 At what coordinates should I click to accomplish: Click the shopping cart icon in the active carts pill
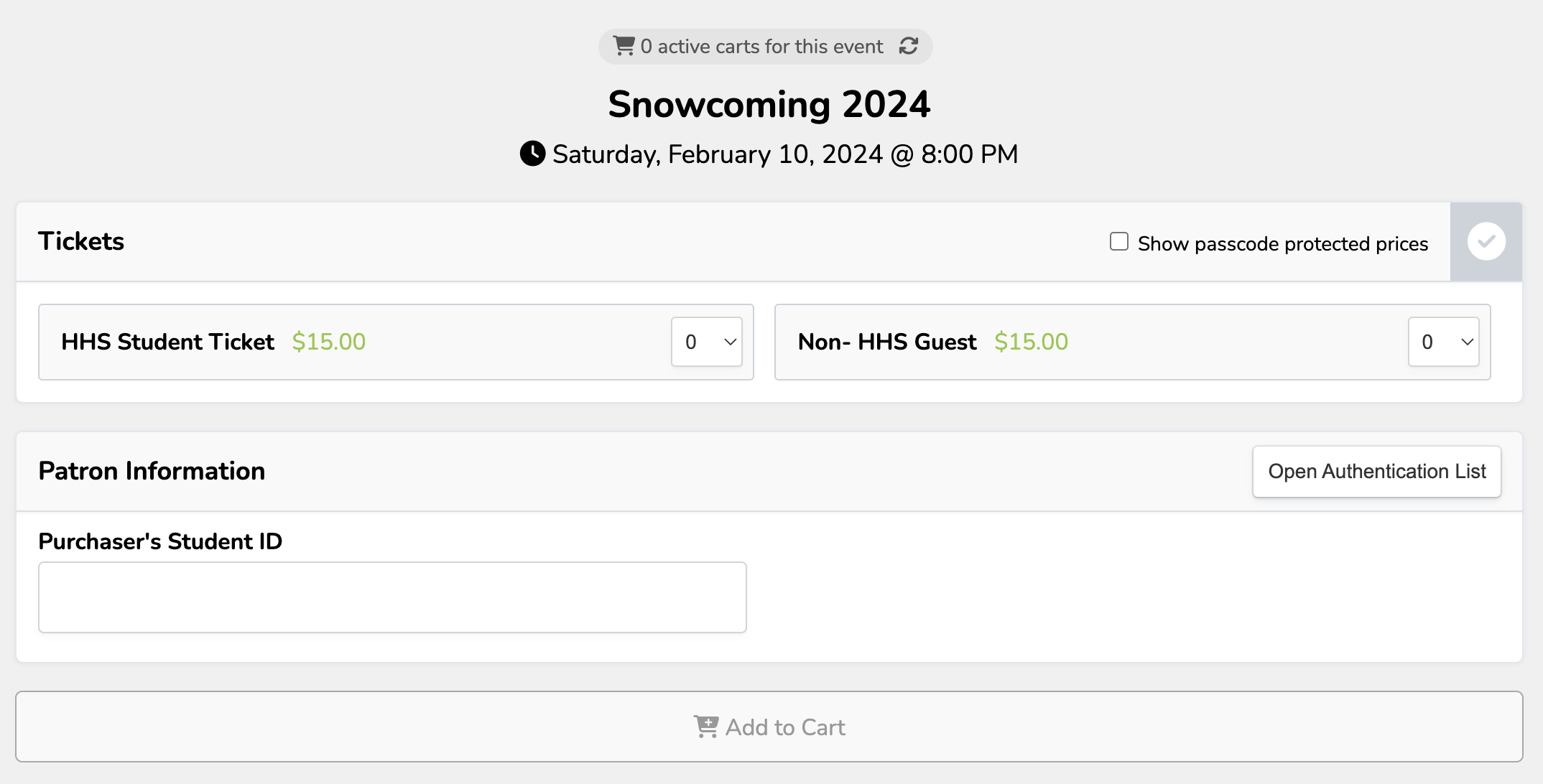point(624,46)
